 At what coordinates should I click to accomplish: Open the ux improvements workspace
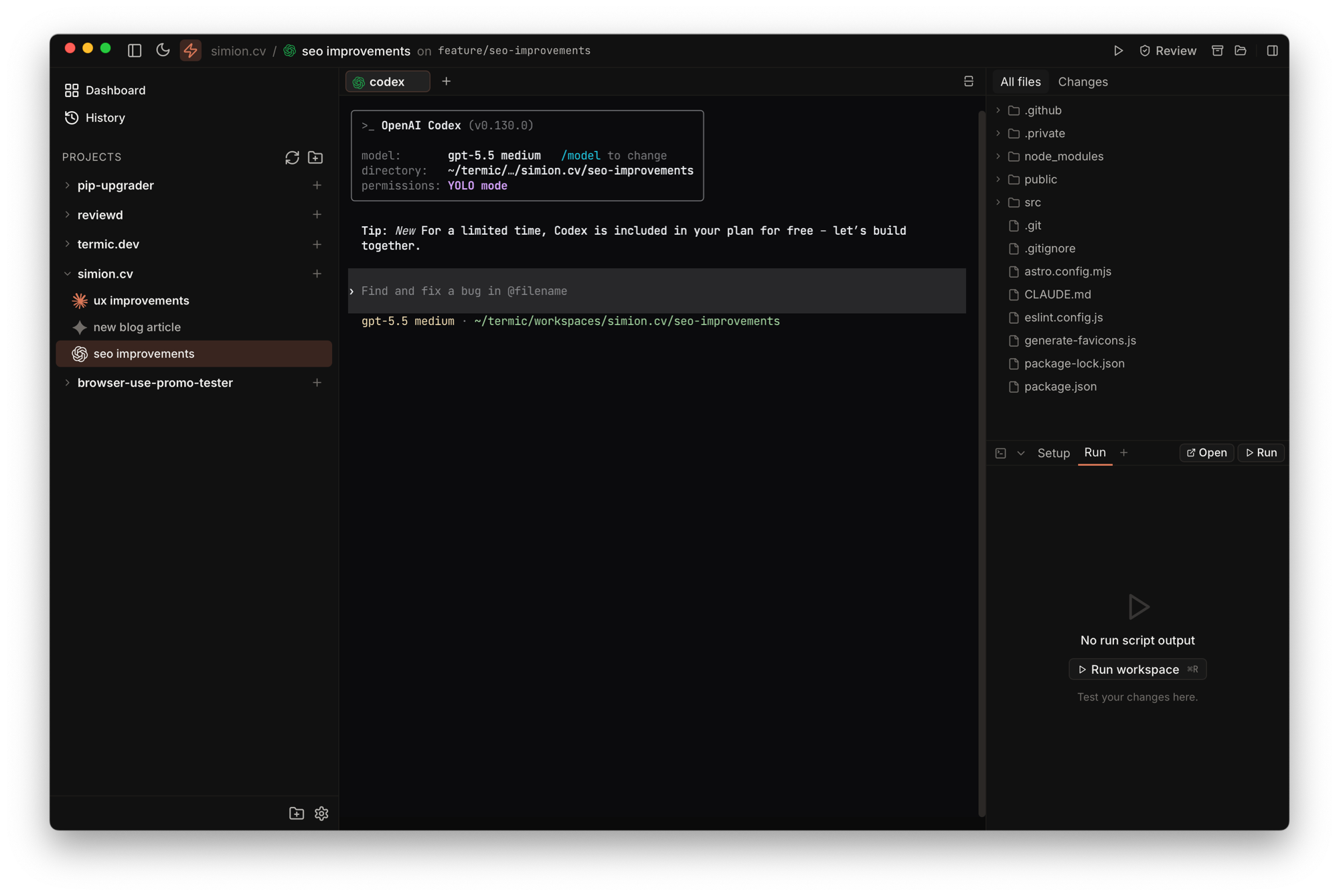tap(194, 300)
